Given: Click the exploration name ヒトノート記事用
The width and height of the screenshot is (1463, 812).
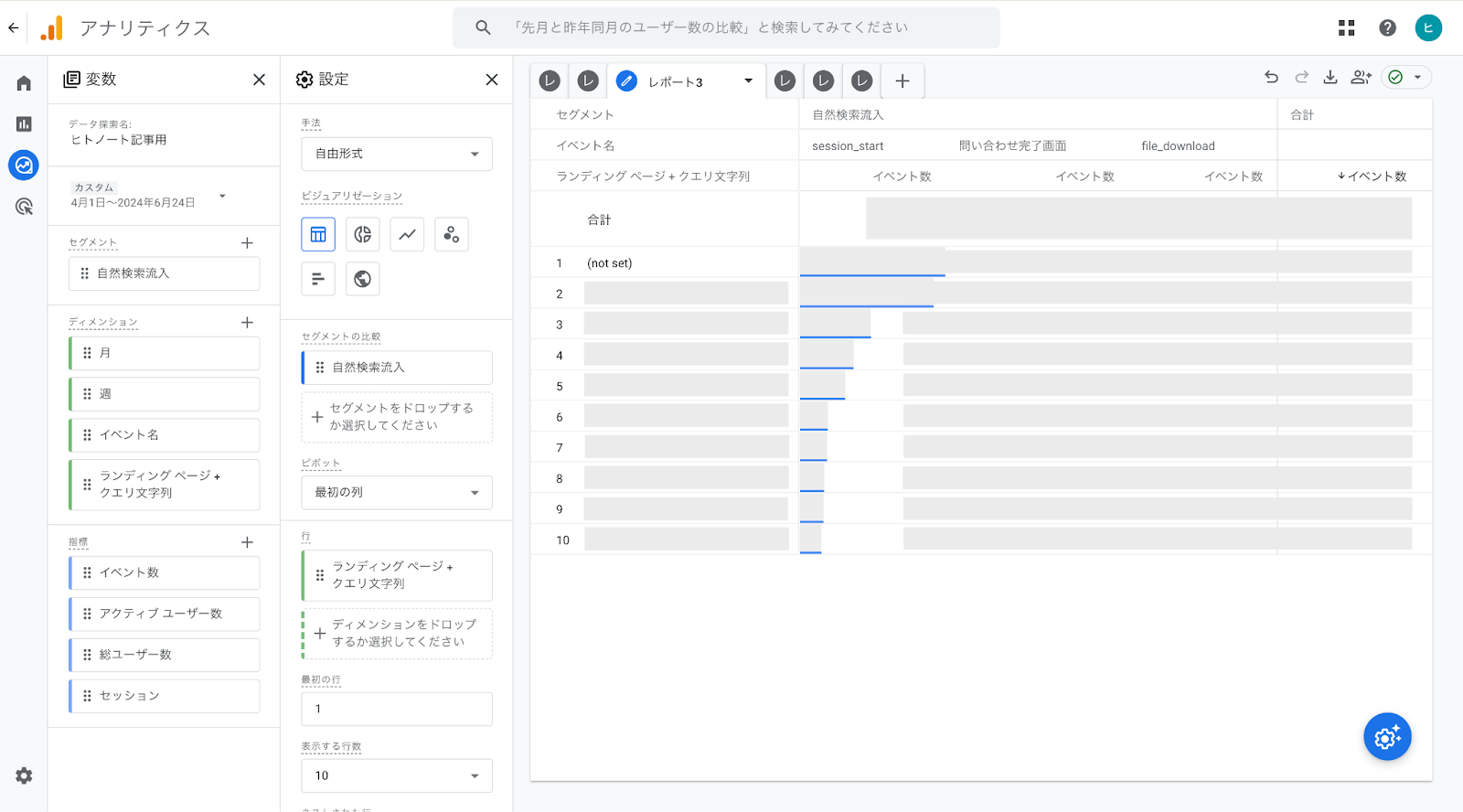Looking at the screenshot, I should click(119, 140).
